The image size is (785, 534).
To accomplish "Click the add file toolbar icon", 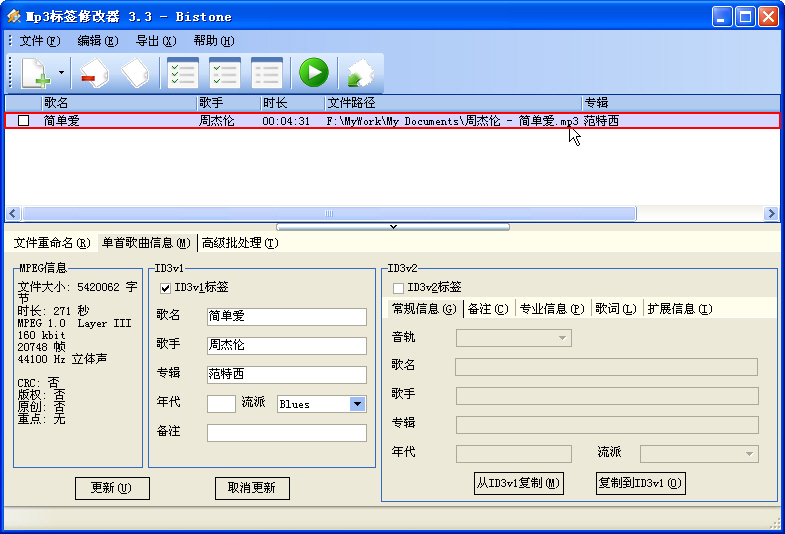I will tap(36, 73).
